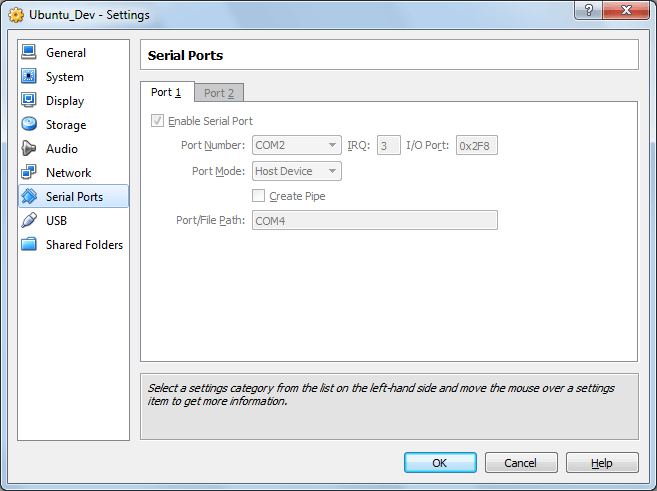Switch to the Port 2 tab

point(219,93)
